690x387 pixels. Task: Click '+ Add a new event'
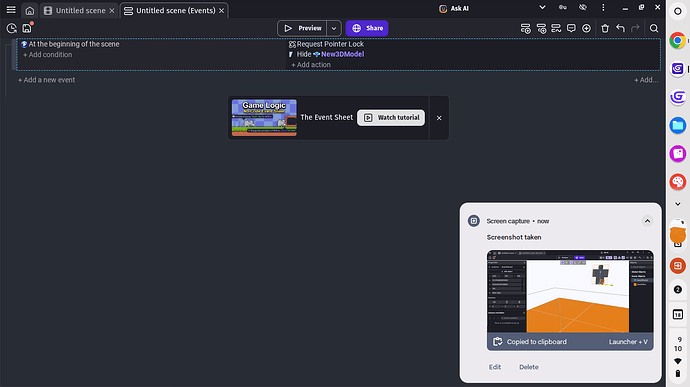[47, 80]
